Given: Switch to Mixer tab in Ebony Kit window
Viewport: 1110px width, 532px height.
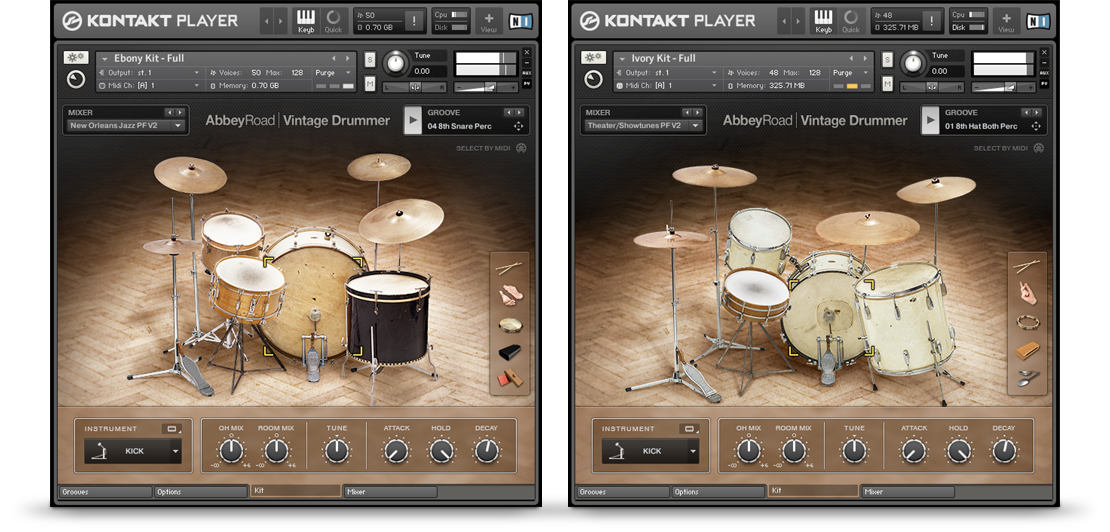Looking at the screenshot, I should click(390, 492).
